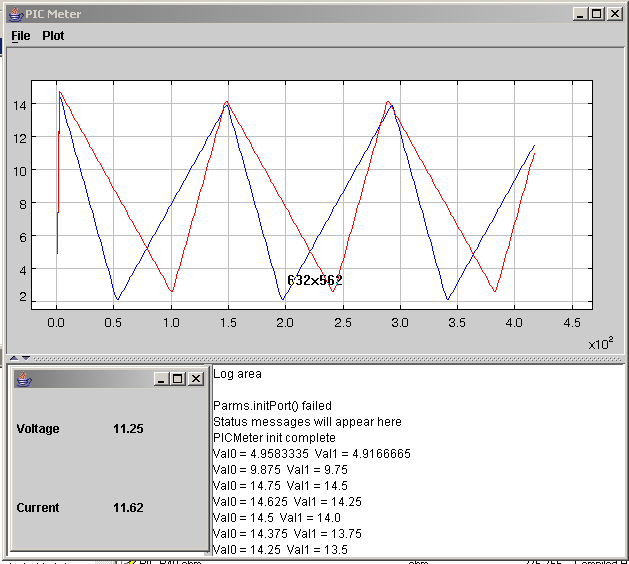Minimize the small Voltage/Current window

(161, 379)
